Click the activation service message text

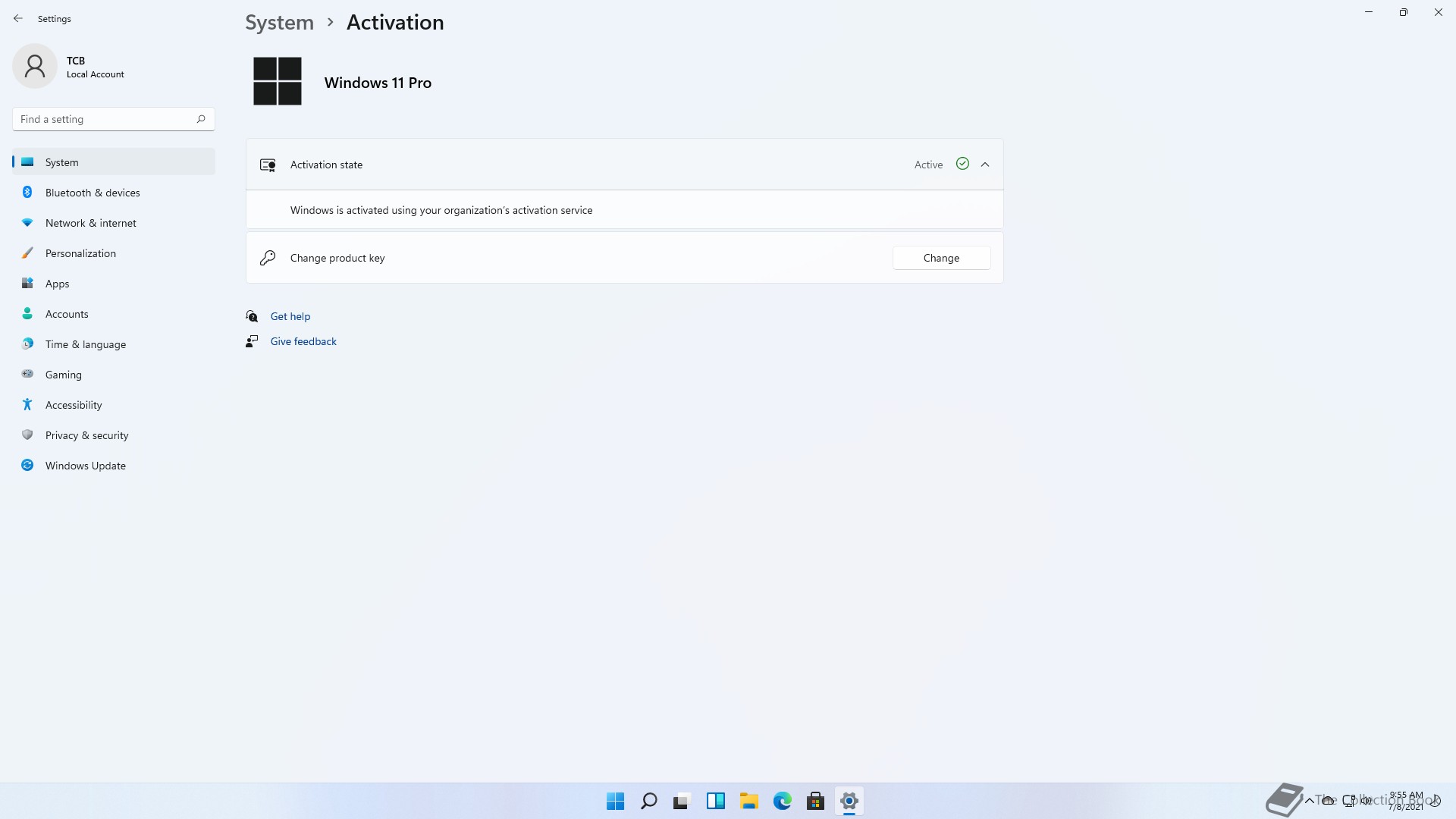(441, 210)
